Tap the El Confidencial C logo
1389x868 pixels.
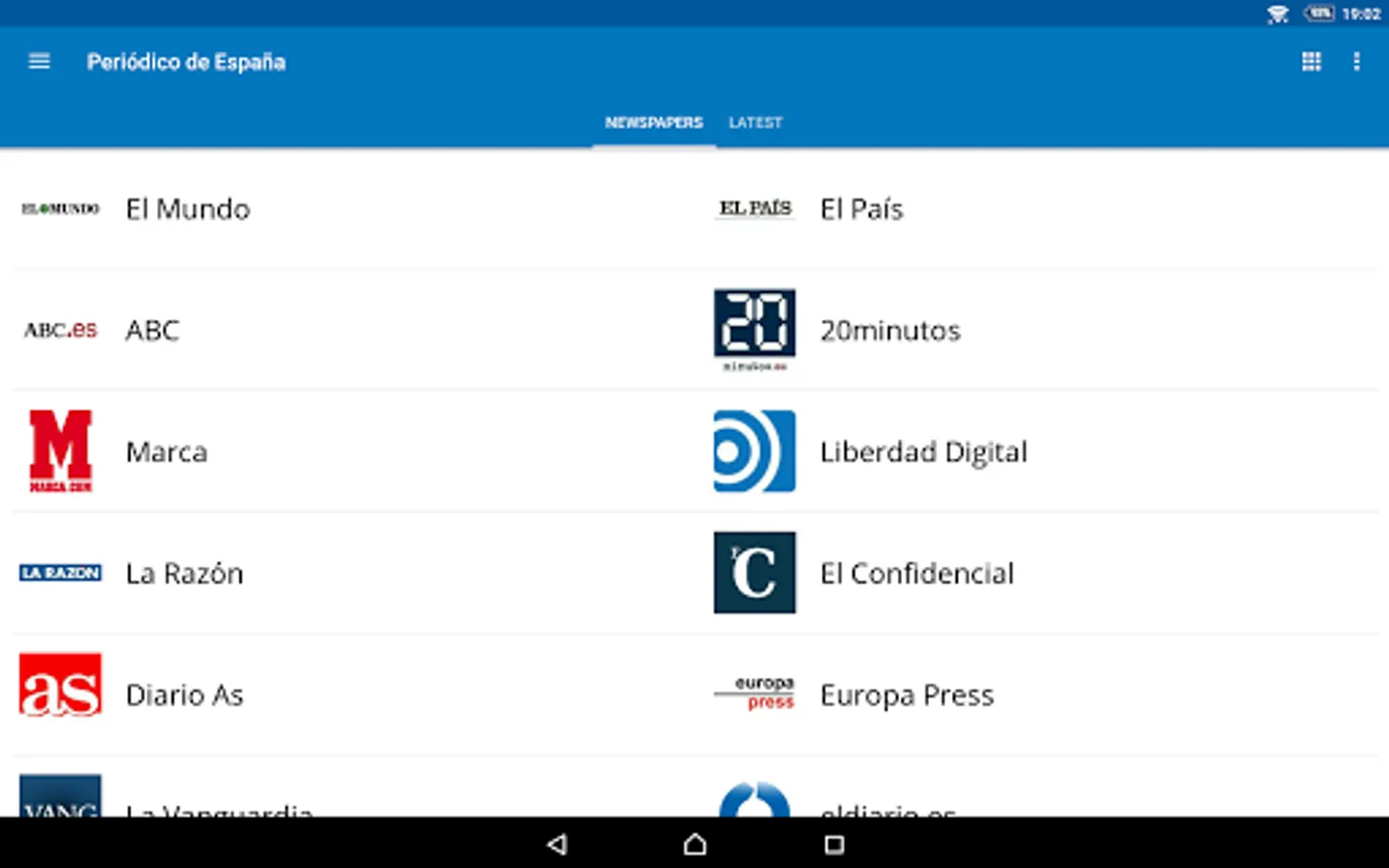[x=755, y=573]
